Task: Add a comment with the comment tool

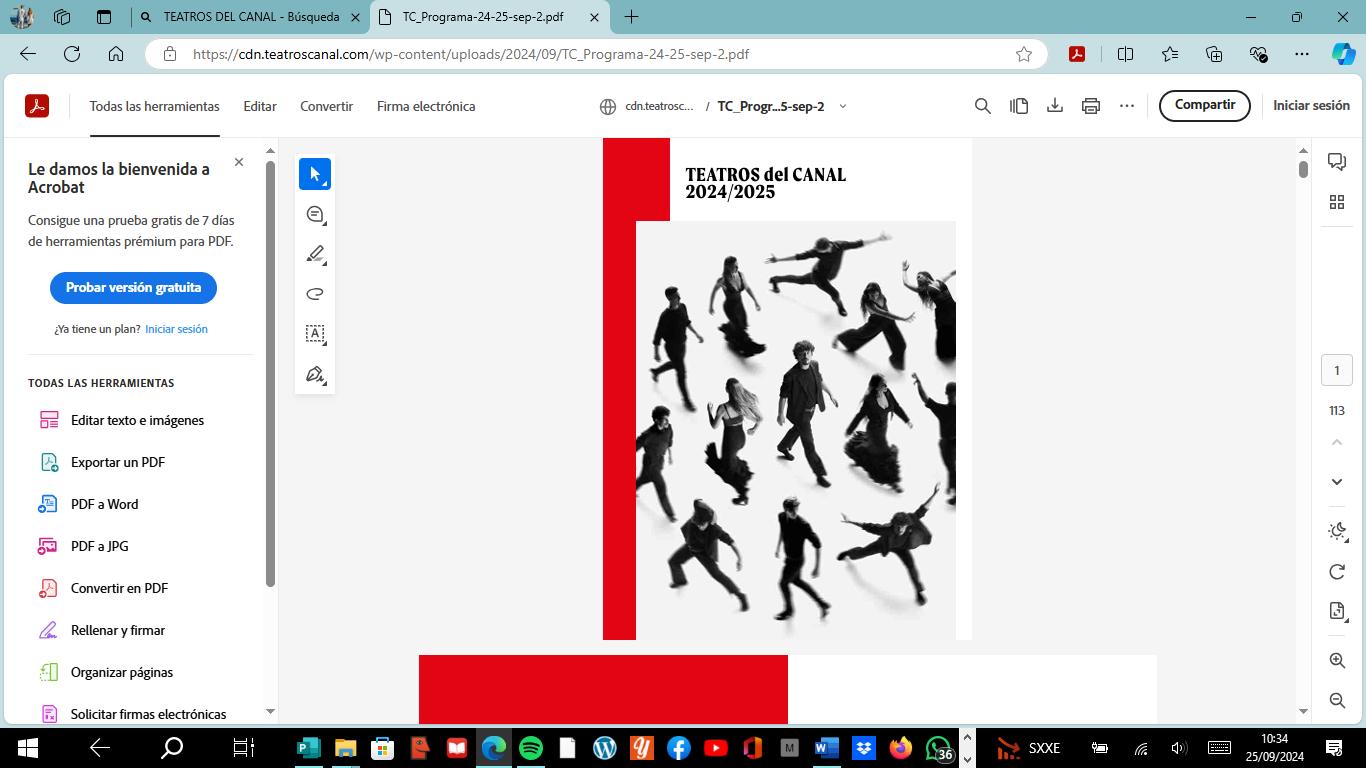Action: click(315, 214)
